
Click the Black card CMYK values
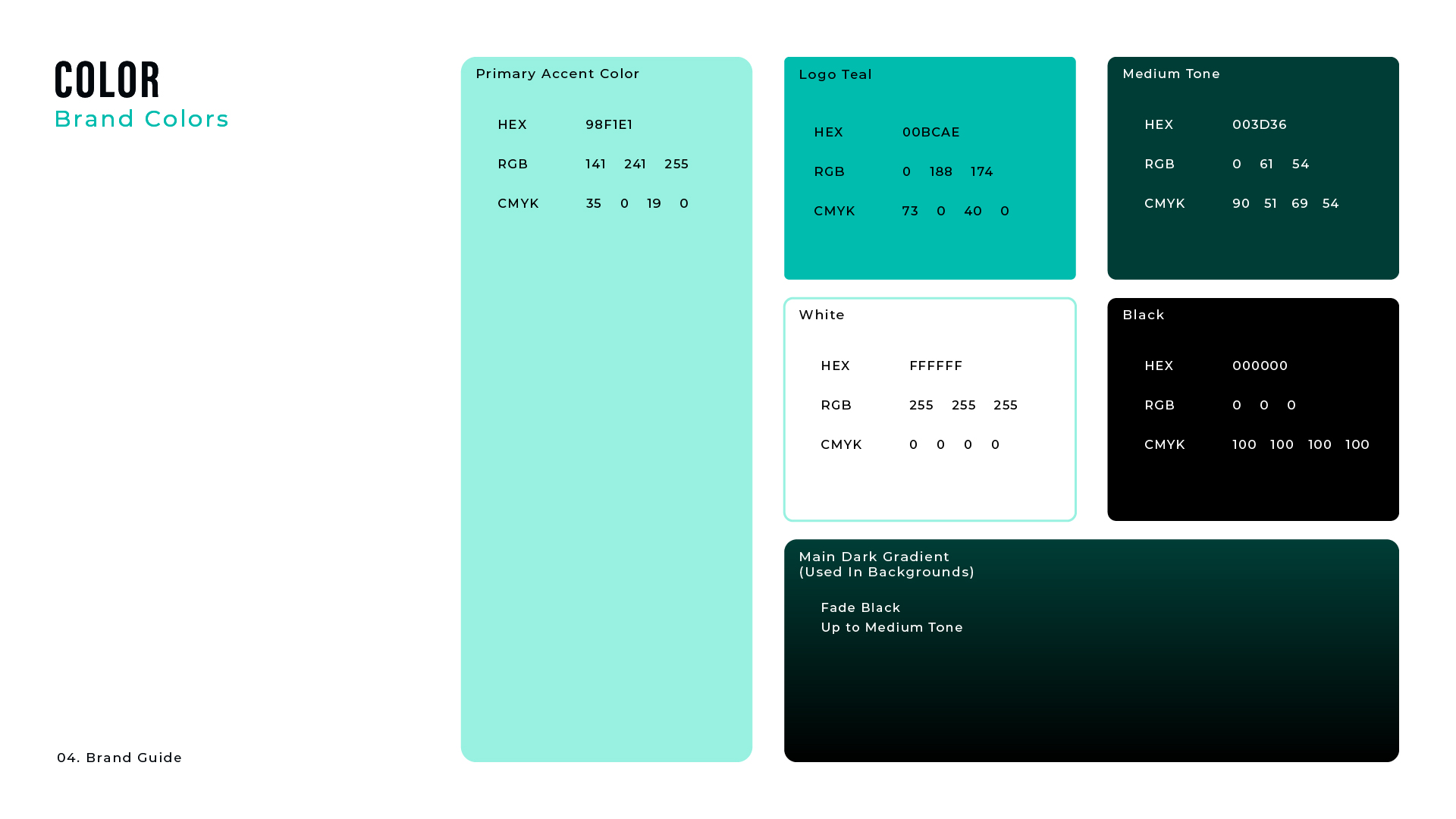[x=1301, y=444]
